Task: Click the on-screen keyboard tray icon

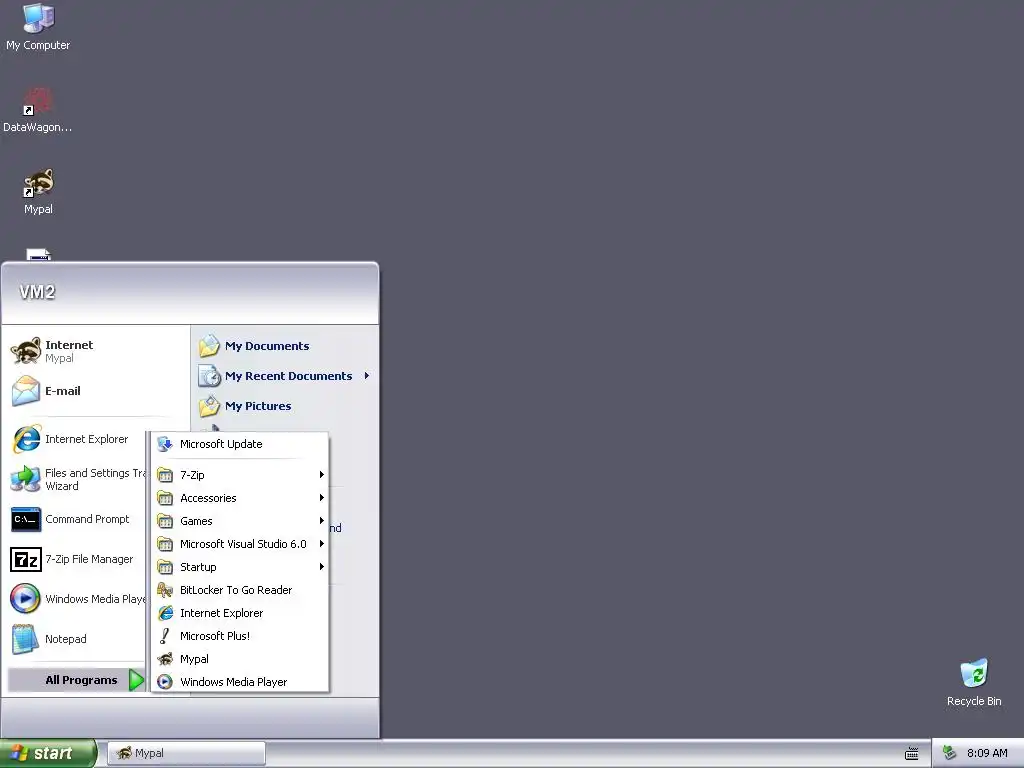Action: coord(912,754)
